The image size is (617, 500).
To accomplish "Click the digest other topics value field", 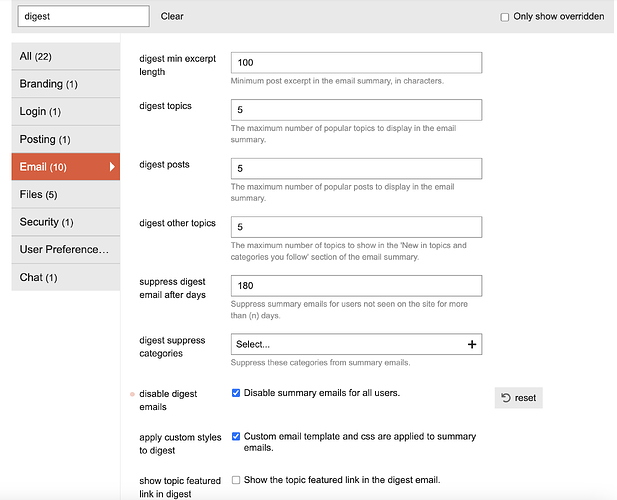I will pos(356,227).
